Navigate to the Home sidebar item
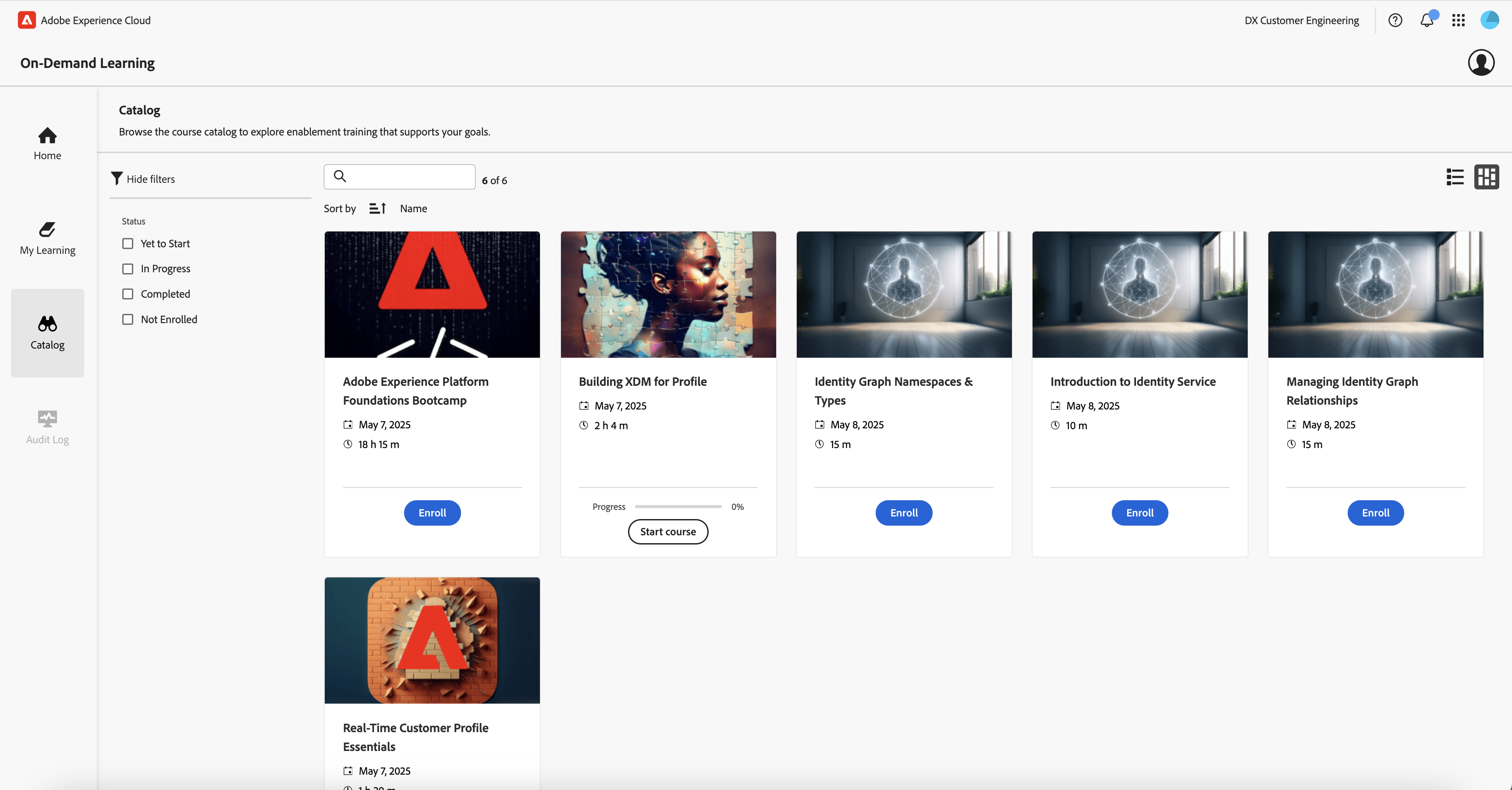The image size is (1512, 790). point(47,143)
